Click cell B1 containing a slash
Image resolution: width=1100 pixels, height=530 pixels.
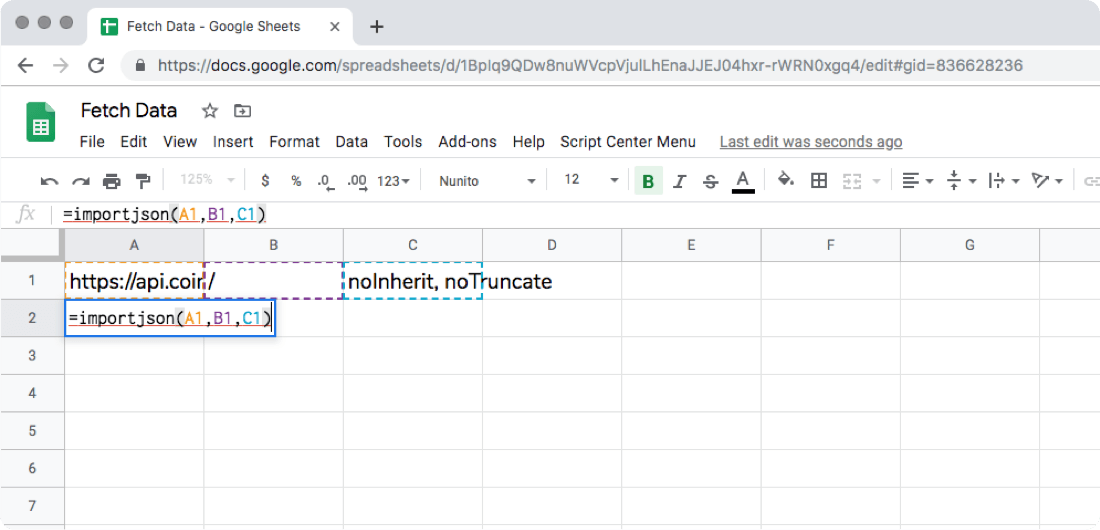click(x=274, y=281)
